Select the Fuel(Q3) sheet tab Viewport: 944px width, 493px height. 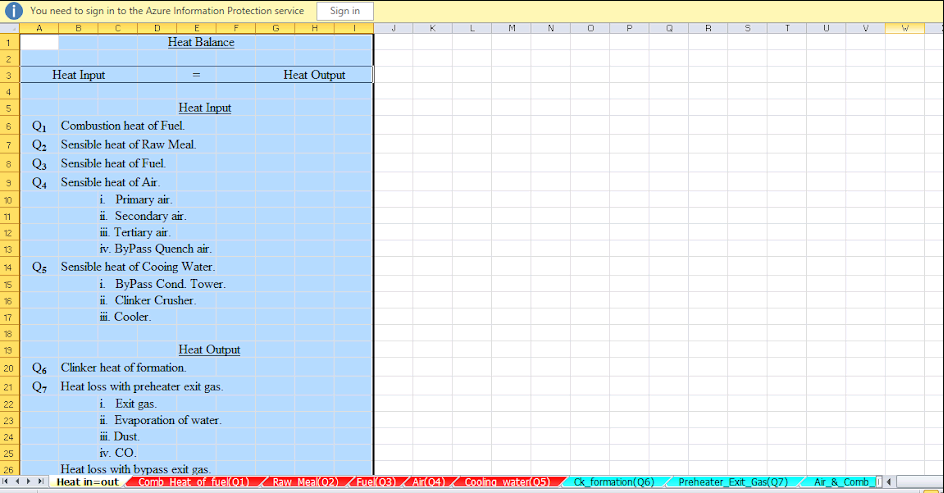(376, 482)
